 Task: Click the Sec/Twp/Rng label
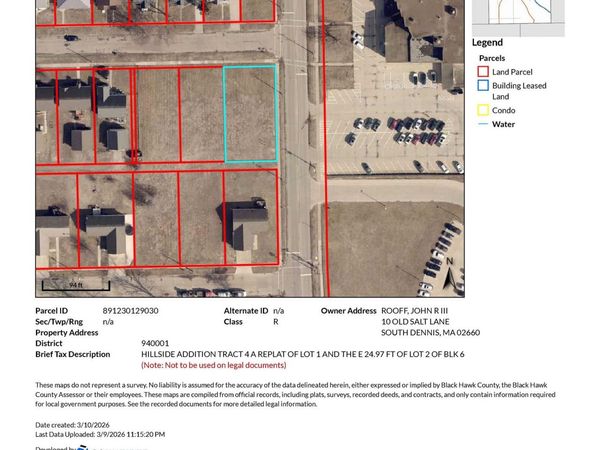click(x=59, y=322)
